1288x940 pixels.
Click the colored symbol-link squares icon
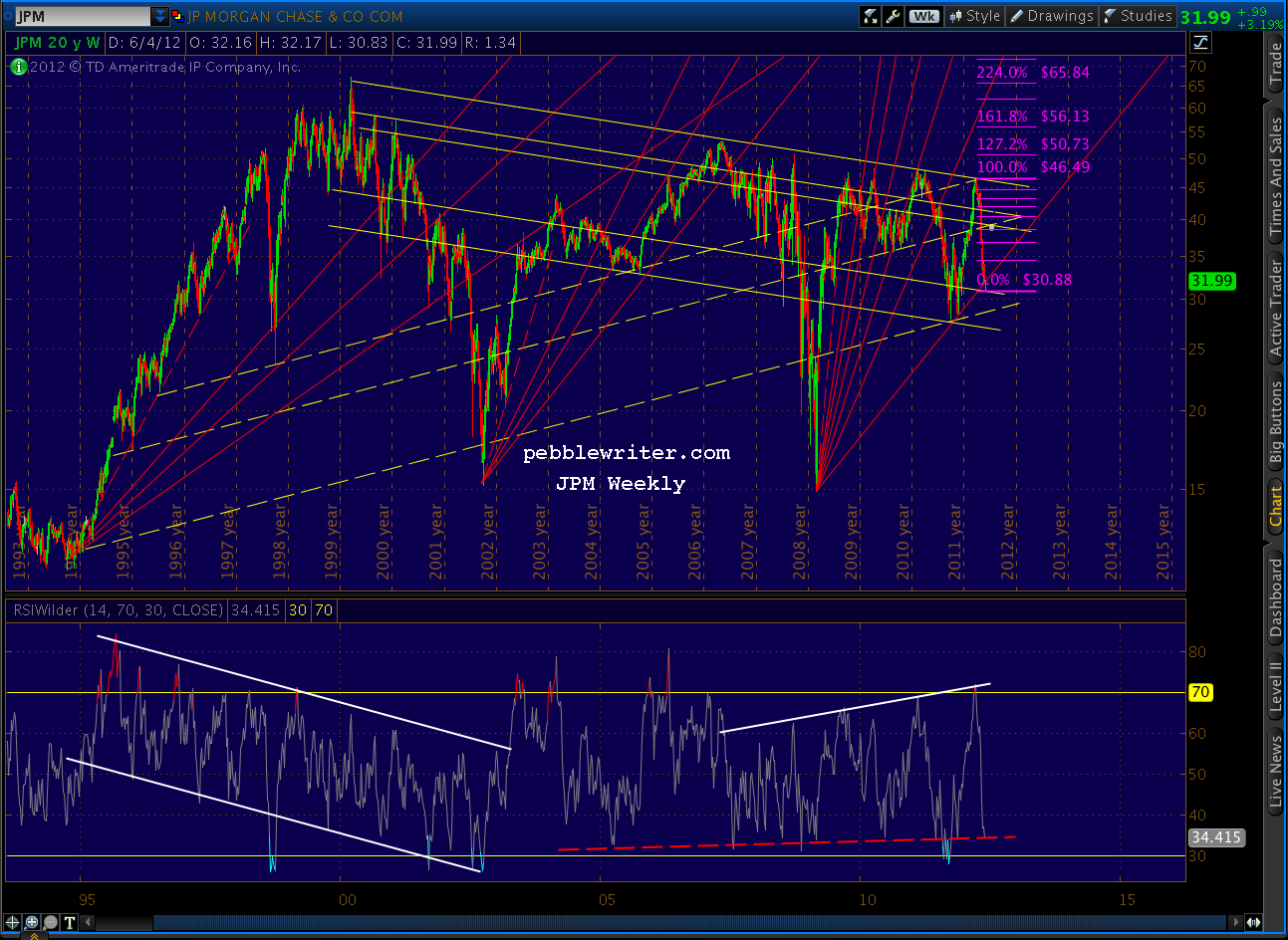coord(178,16)
